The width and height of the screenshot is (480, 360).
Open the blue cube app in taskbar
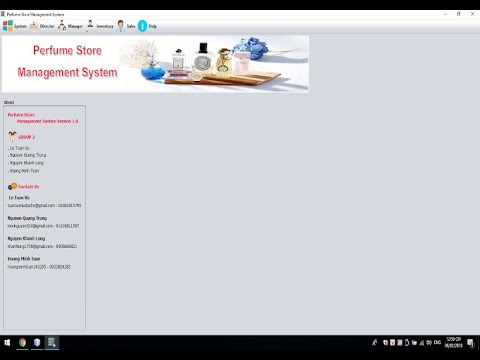coord(37,343)
